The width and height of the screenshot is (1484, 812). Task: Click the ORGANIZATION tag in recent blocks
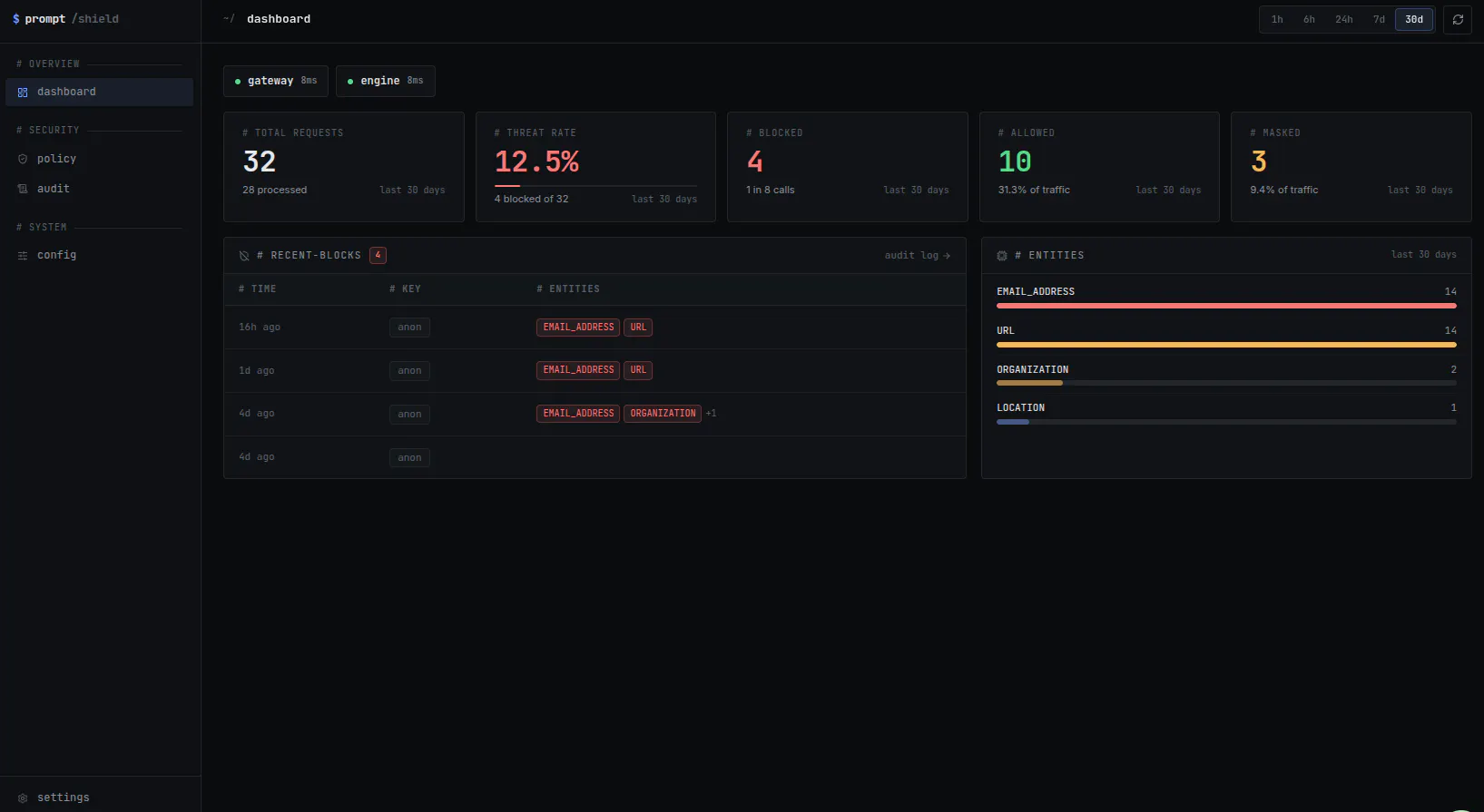click(663, 414)
